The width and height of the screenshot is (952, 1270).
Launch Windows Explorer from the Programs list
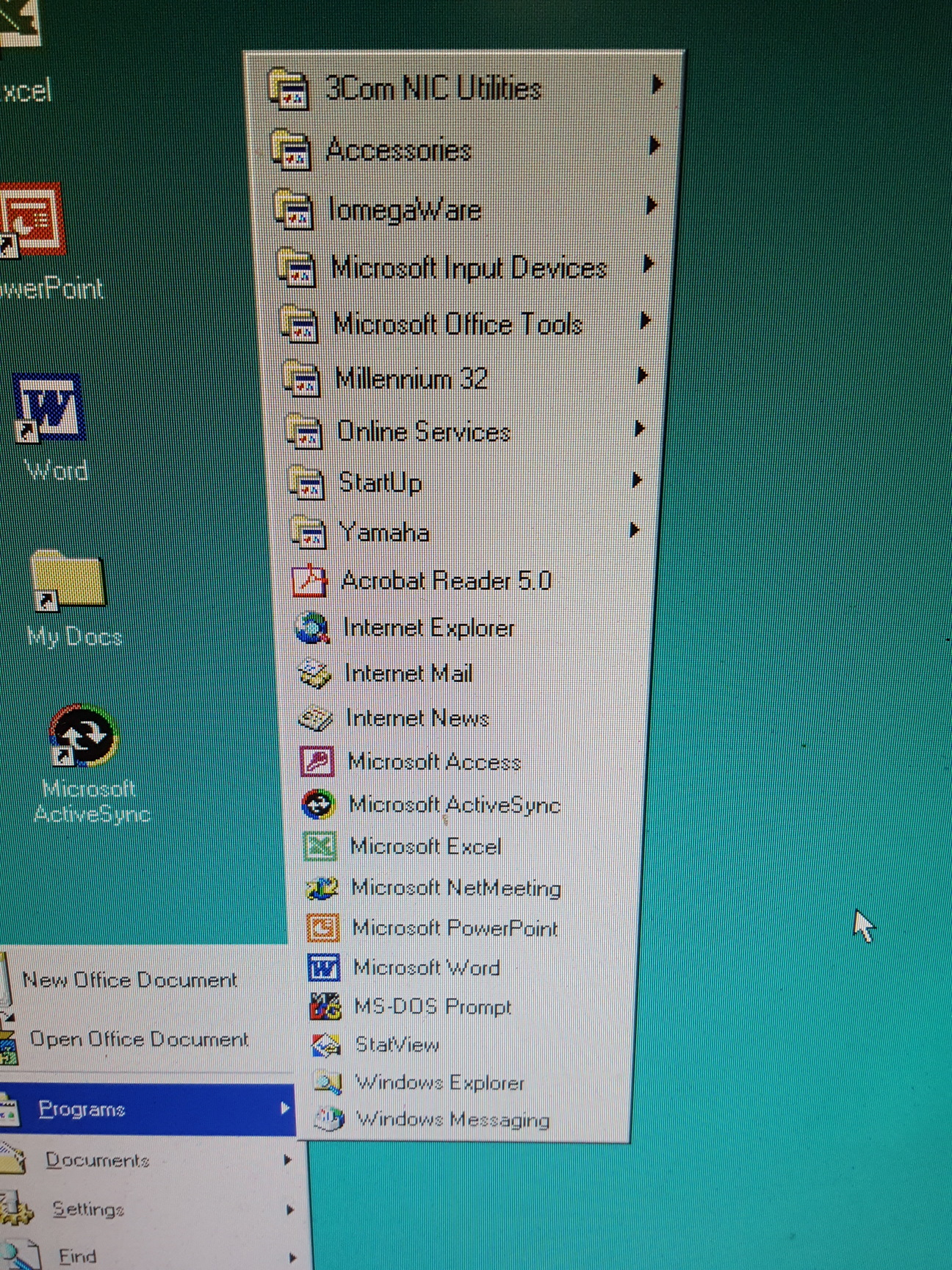[x=439, y=1083]
